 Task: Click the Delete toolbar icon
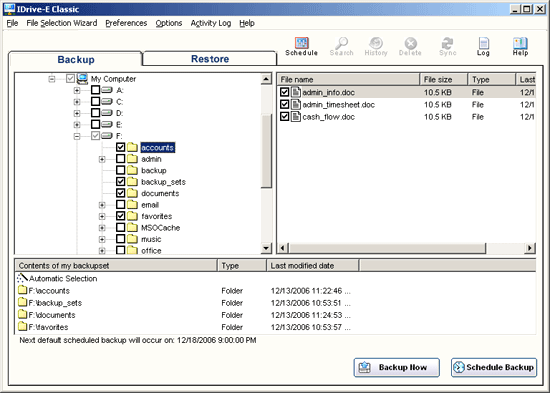410,43
